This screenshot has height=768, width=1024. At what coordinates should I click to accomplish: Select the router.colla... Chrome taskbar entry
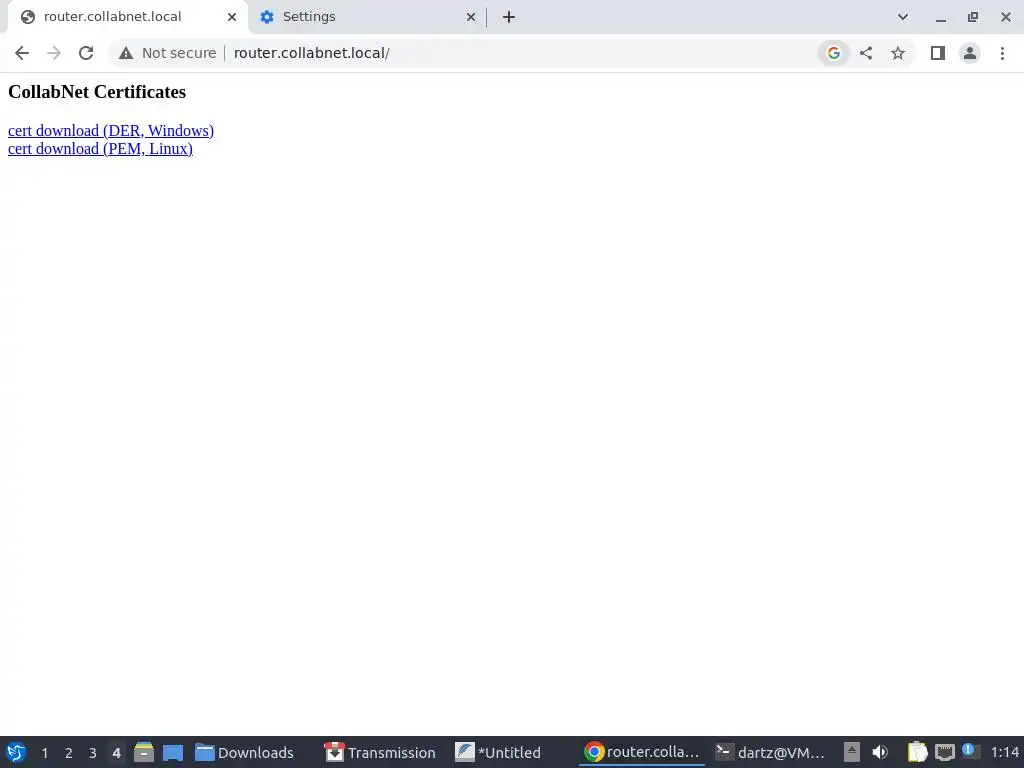pyautogui.click(x=642, y=752)
